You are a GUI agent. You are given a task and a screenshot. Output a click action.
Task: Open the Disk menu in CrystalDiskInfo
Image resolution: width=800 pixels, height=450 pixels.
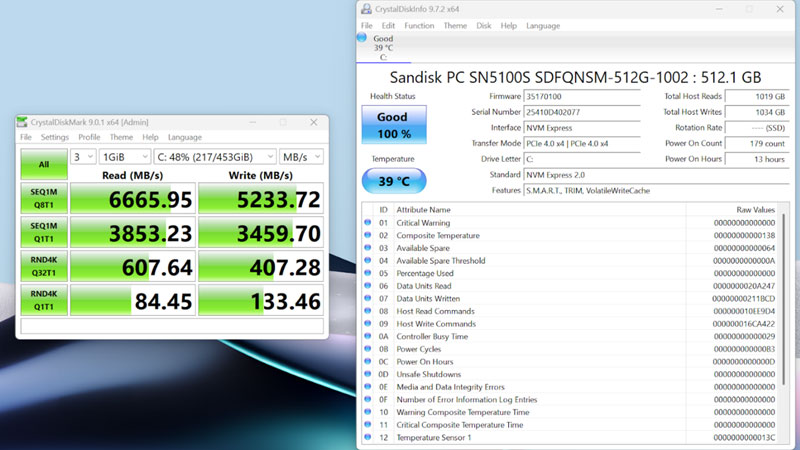(484, 25)
